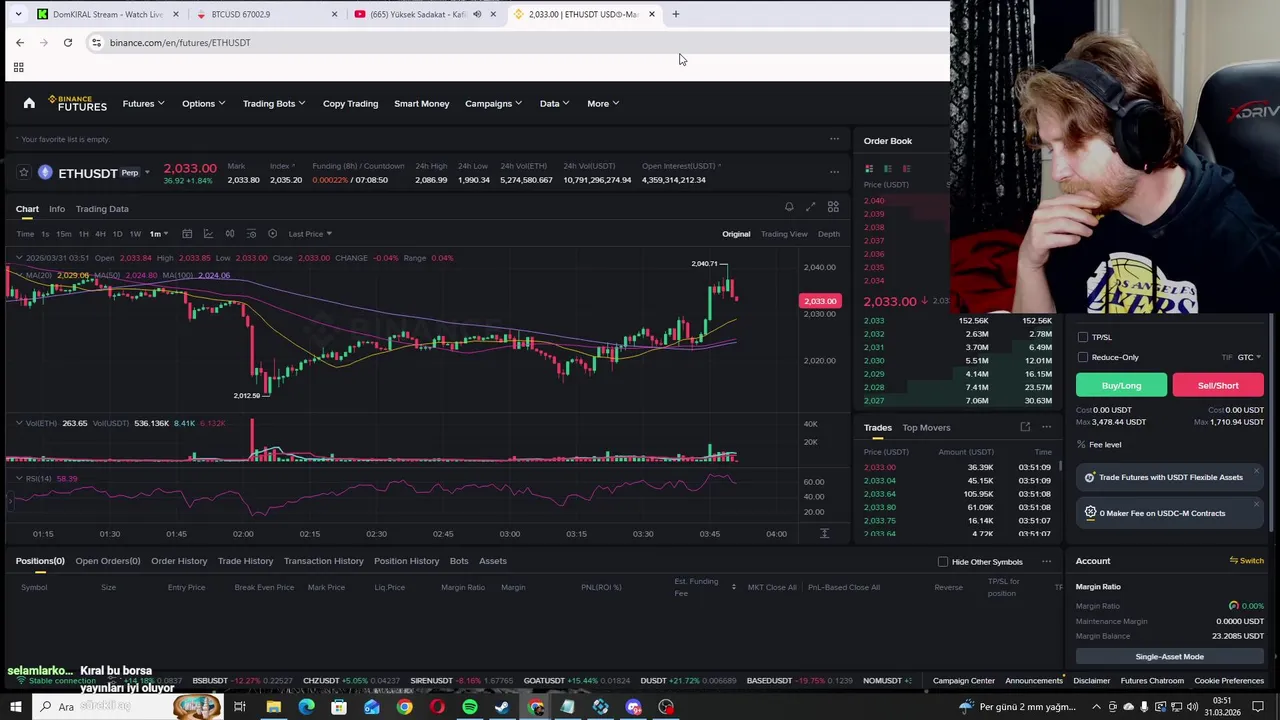This screenshot has width=1280, height=720.
Task: Switch chart to Trading View
Action: (784, 234)
